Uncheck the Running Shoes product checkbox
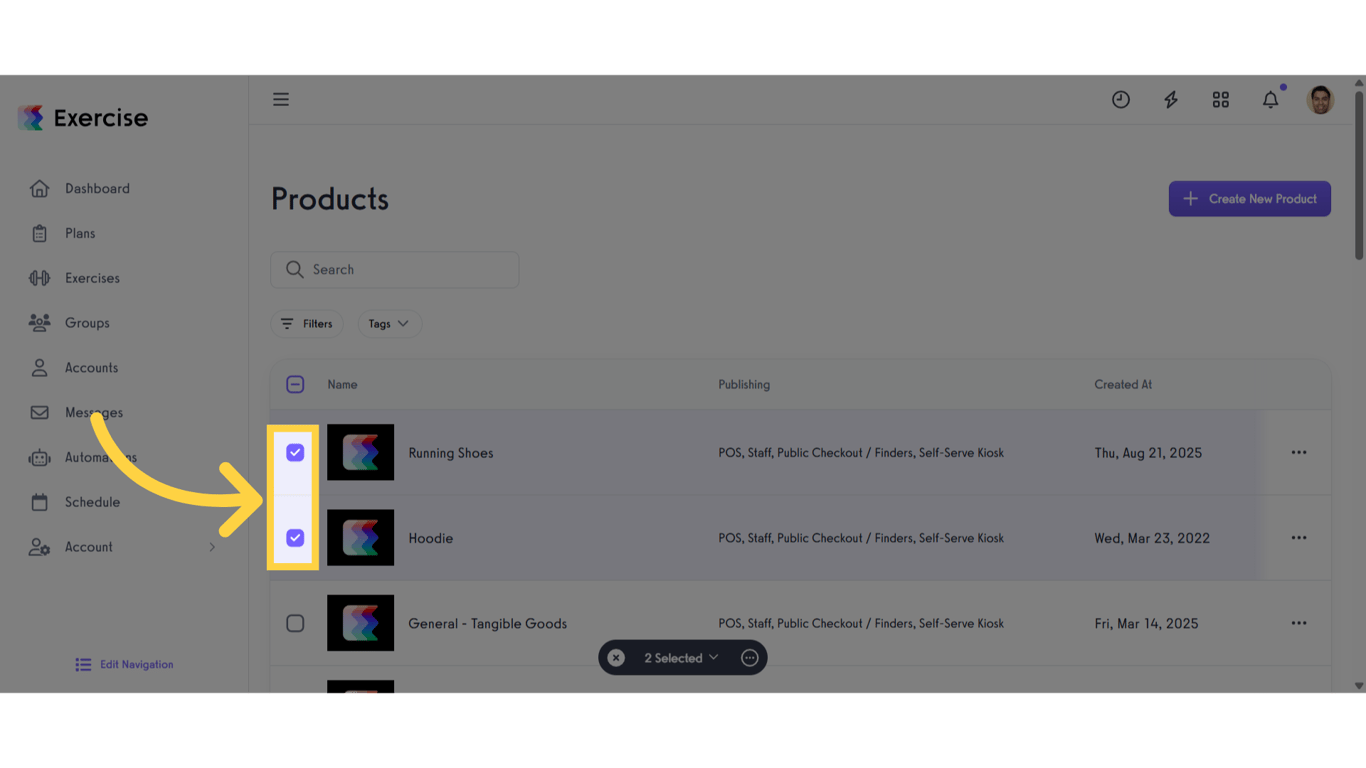 pos(295,452)
